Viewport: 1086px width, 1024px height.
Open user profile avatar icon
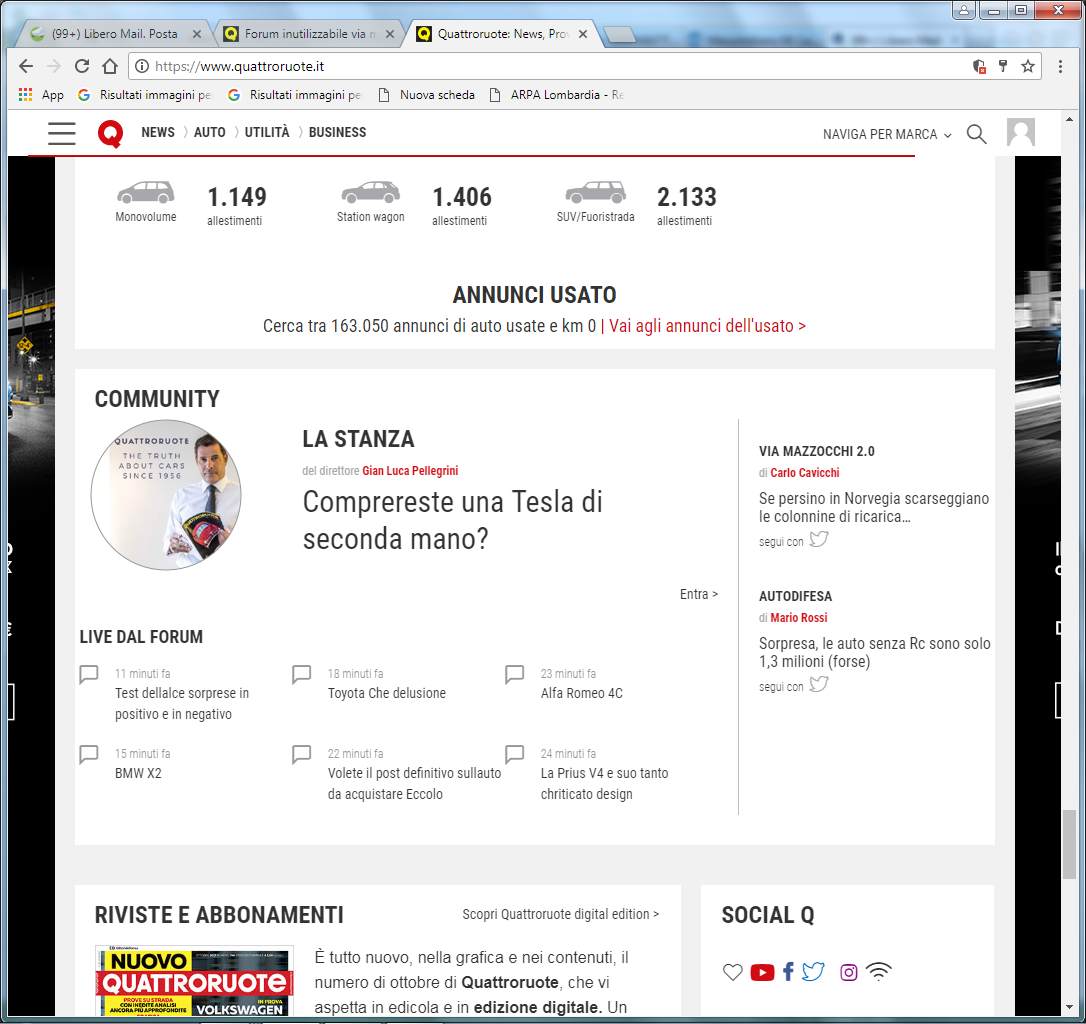click(x=1021, y=132)
